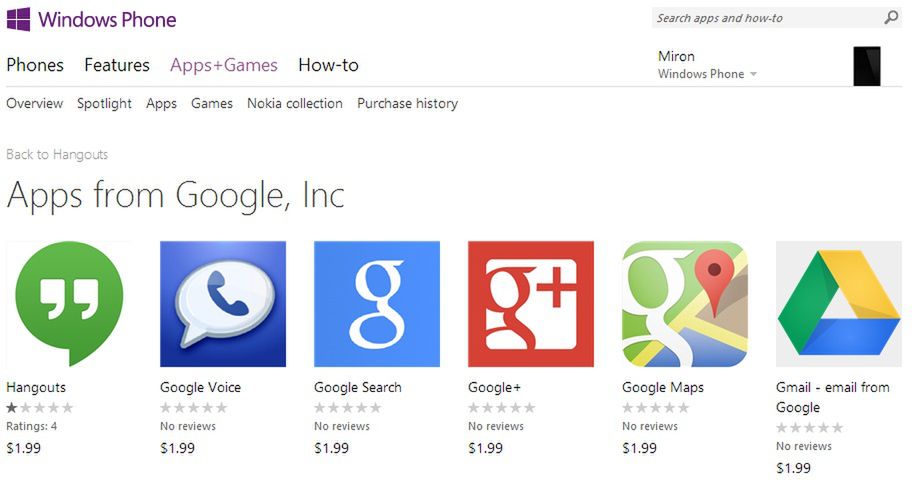Open the Google Voice app icon
Viewport: 914px width, 496px height.
[223, 304]
